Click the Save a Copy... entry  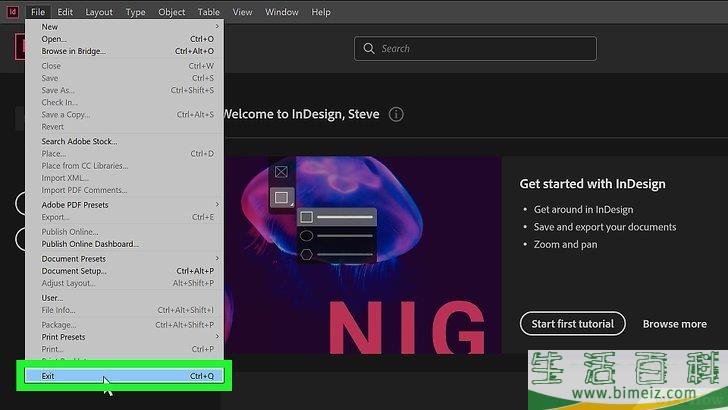point(124,114)
